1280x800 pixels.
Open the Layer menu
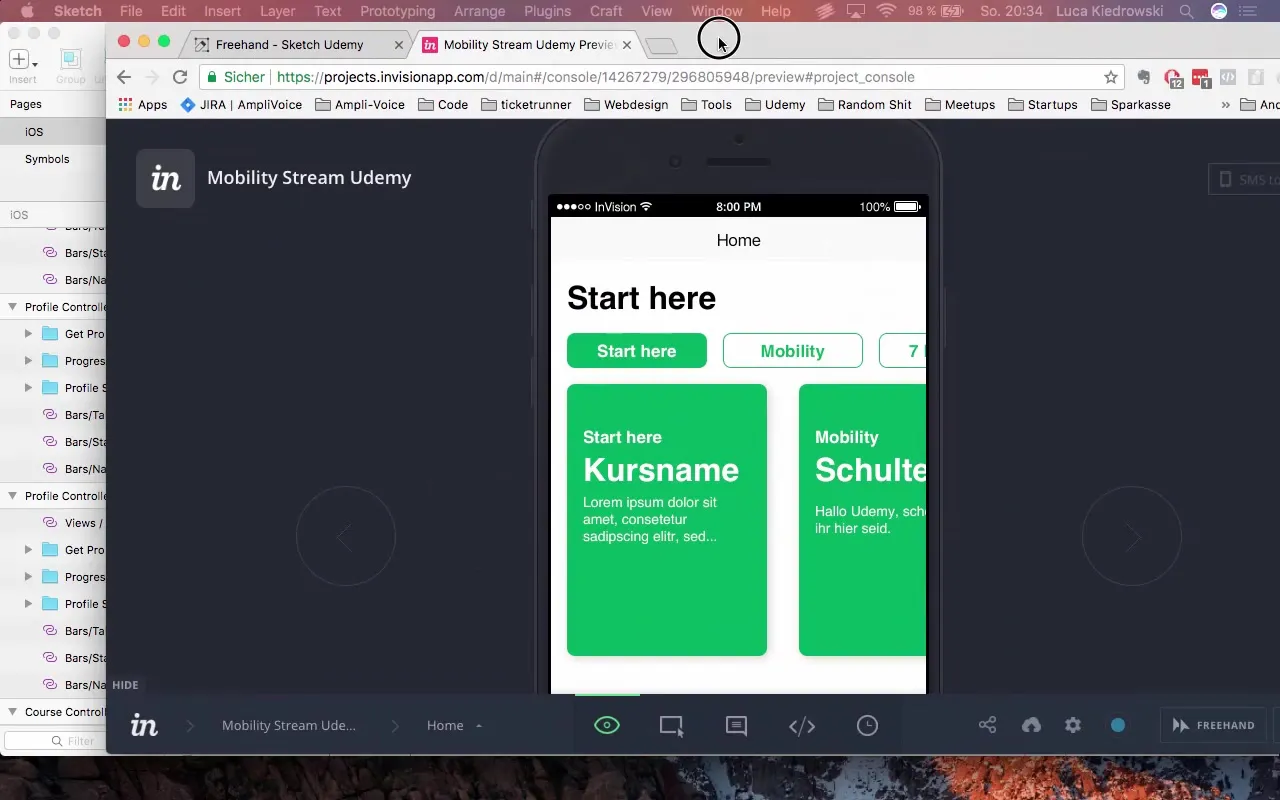(277, 11)
